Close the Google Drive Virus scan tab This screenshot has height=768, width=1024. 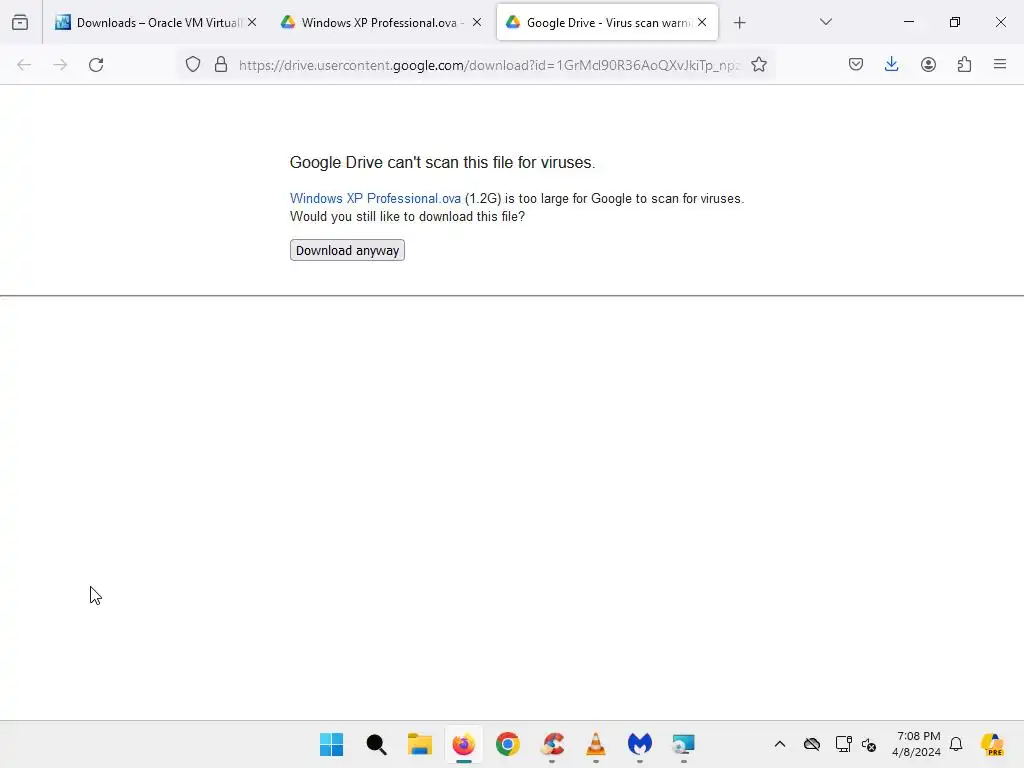(x=702, y=22)
